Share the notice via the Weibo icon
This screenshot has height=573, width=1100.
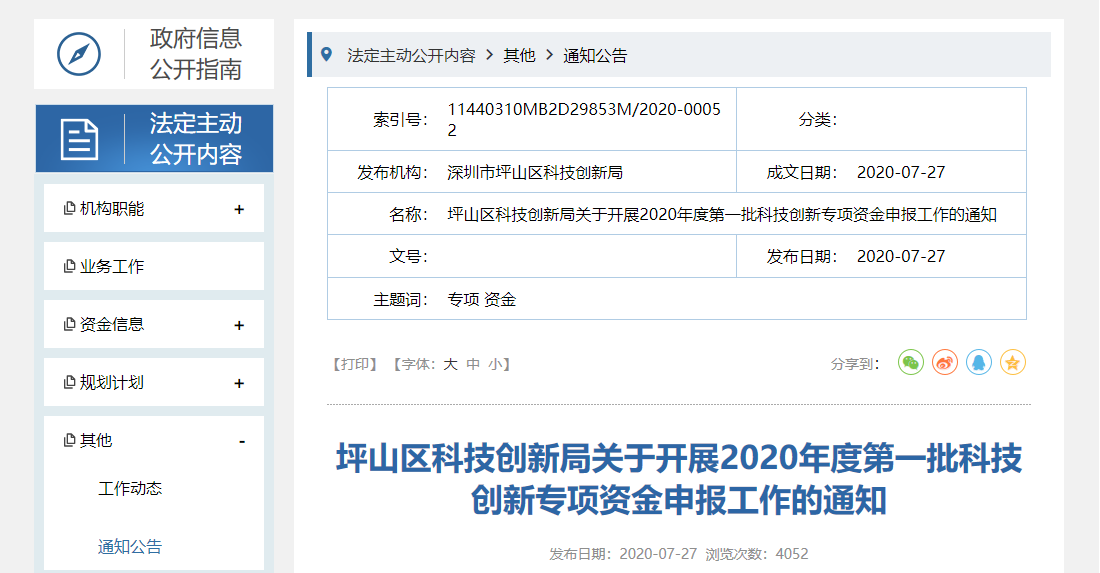[945, 363]
